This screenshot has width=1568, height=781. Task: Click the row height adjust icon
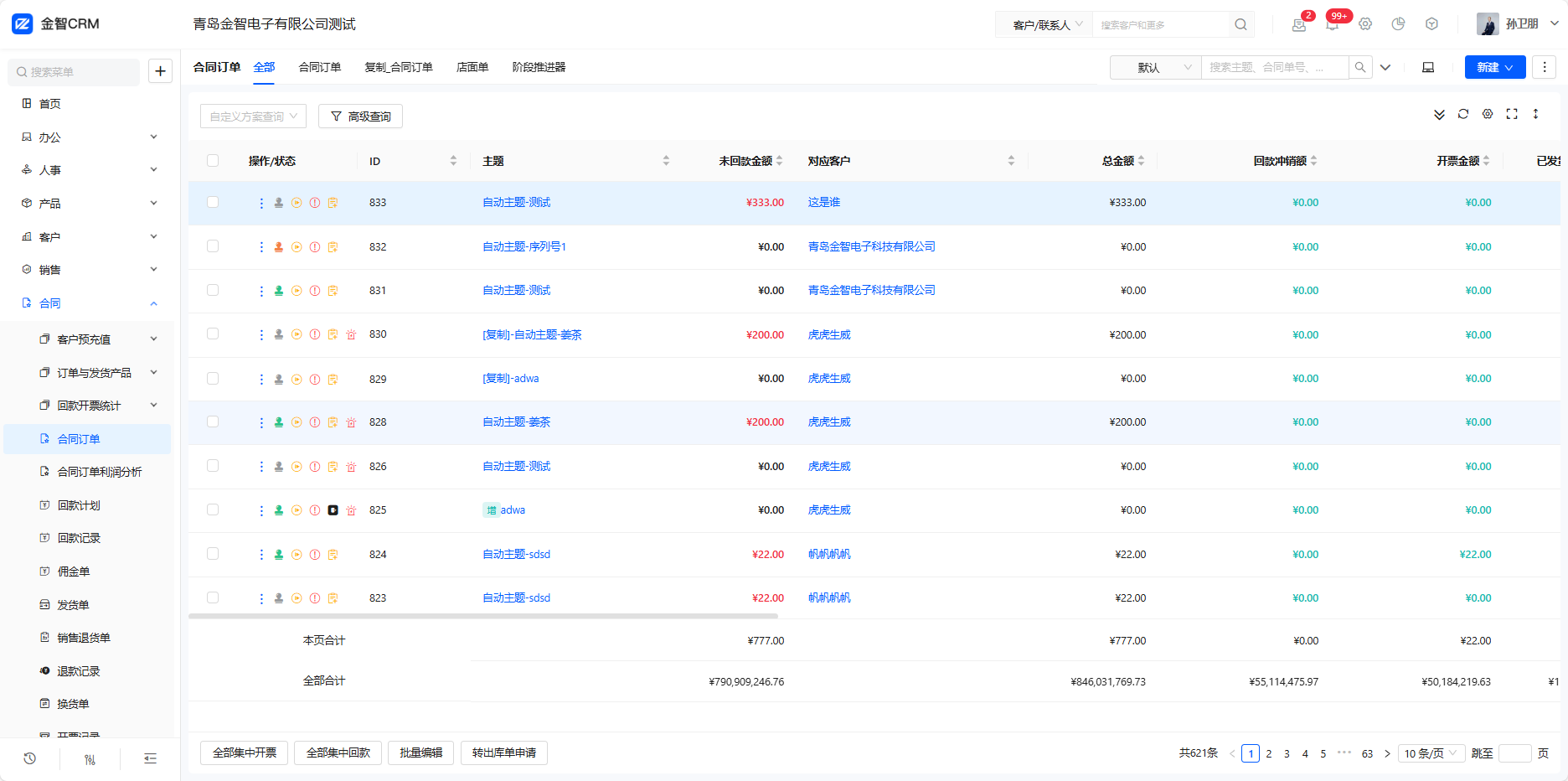click(x=1535, y=114)
